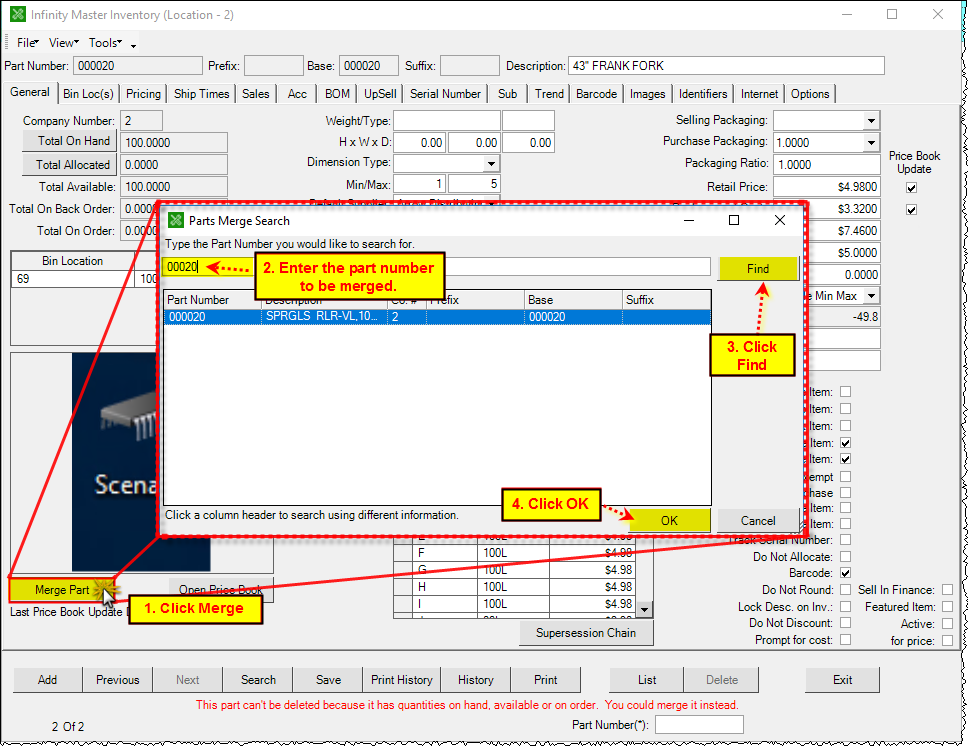Click the Suffix column header
968x746 pixels.
(x=667, y=300)
